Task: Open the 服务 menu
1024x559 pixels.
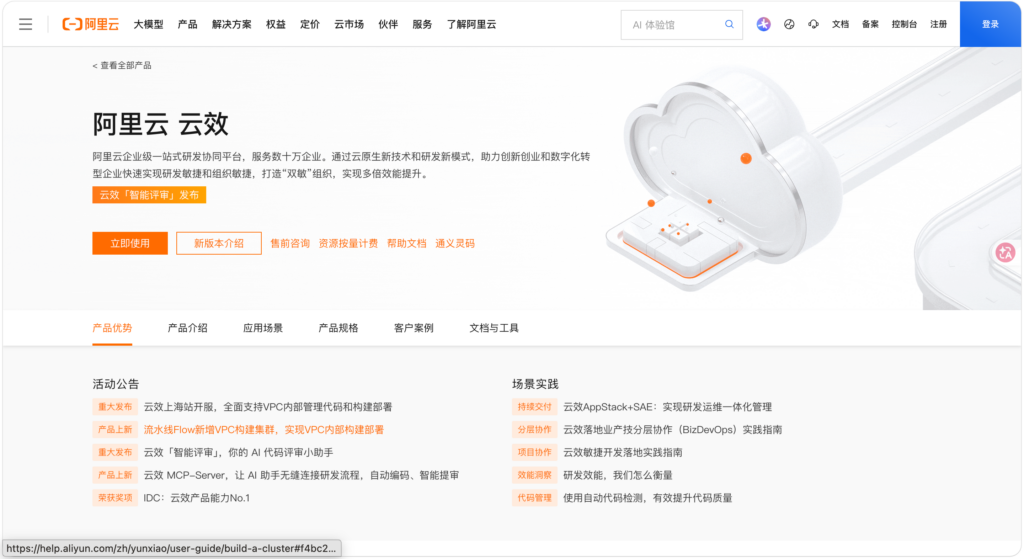Action: coord(422,24)
